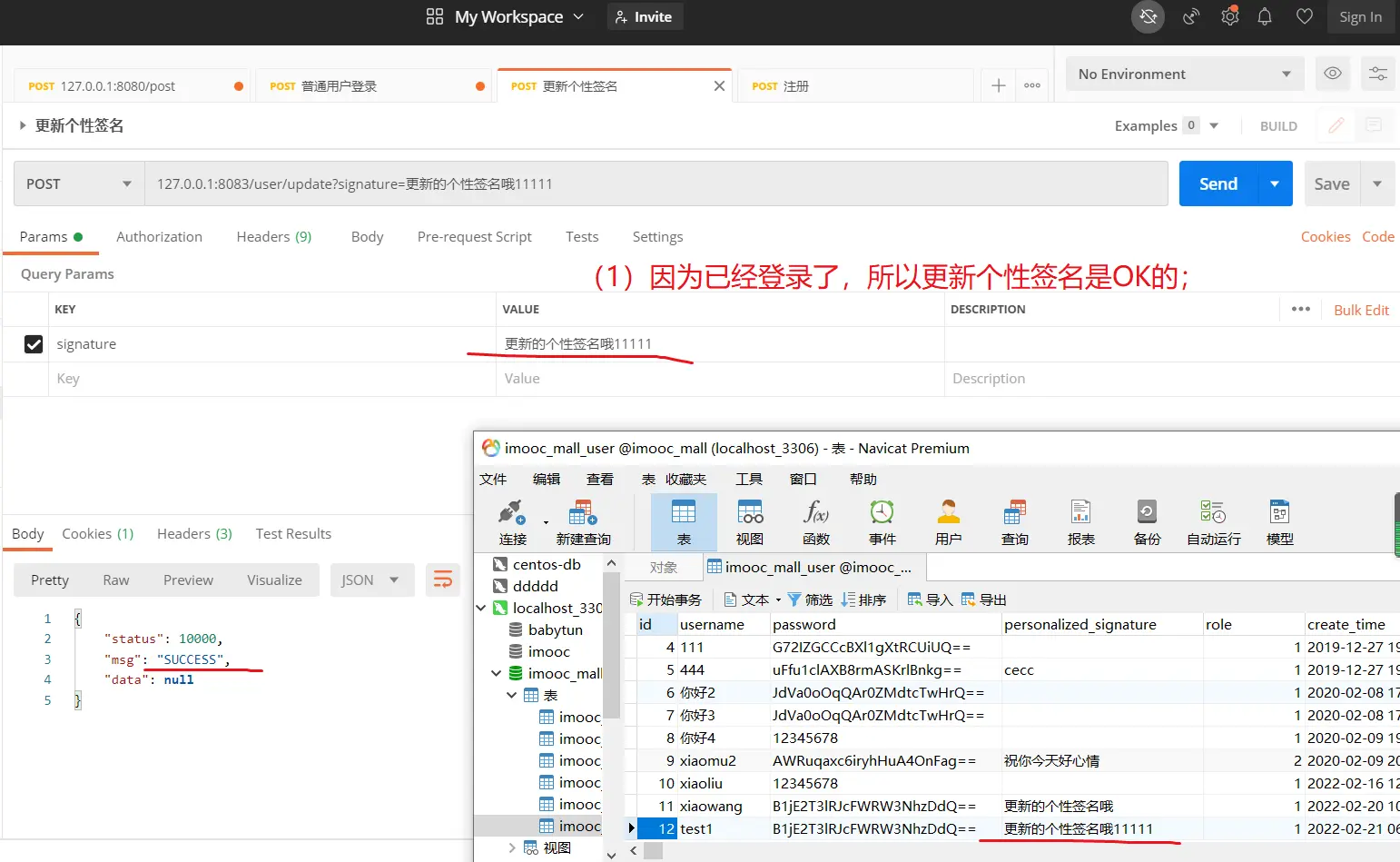1400x862 pixels.
Task: Select the Pretty response view
Action: point(50,580)
